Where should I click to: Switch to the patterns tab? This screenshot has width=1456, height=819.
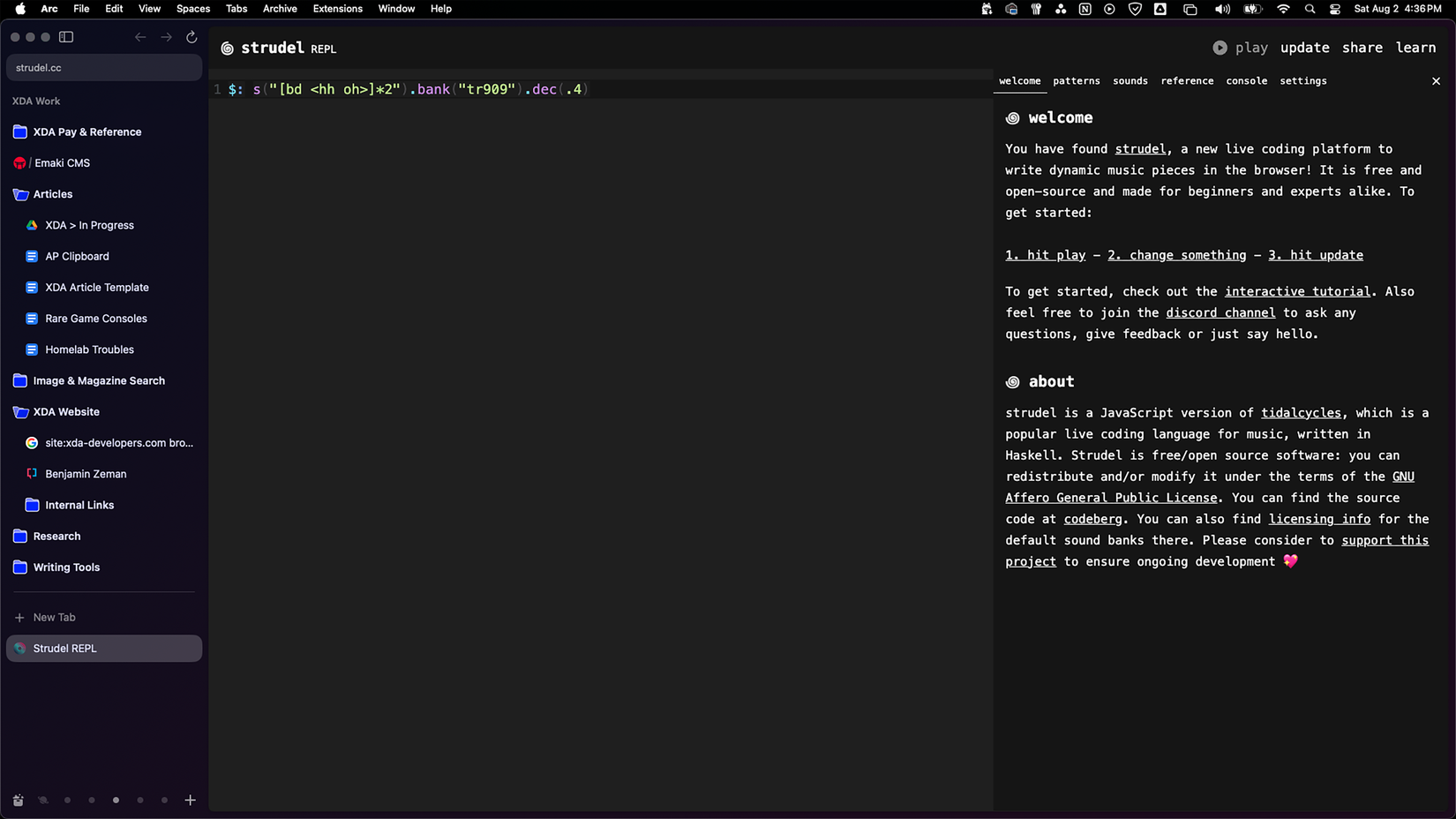[1077, 81]
